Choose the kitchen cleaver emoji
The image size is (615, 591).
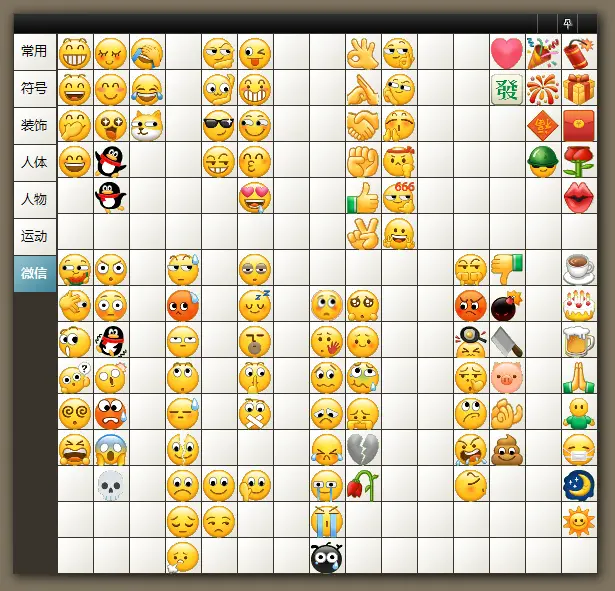click(507, 341)
